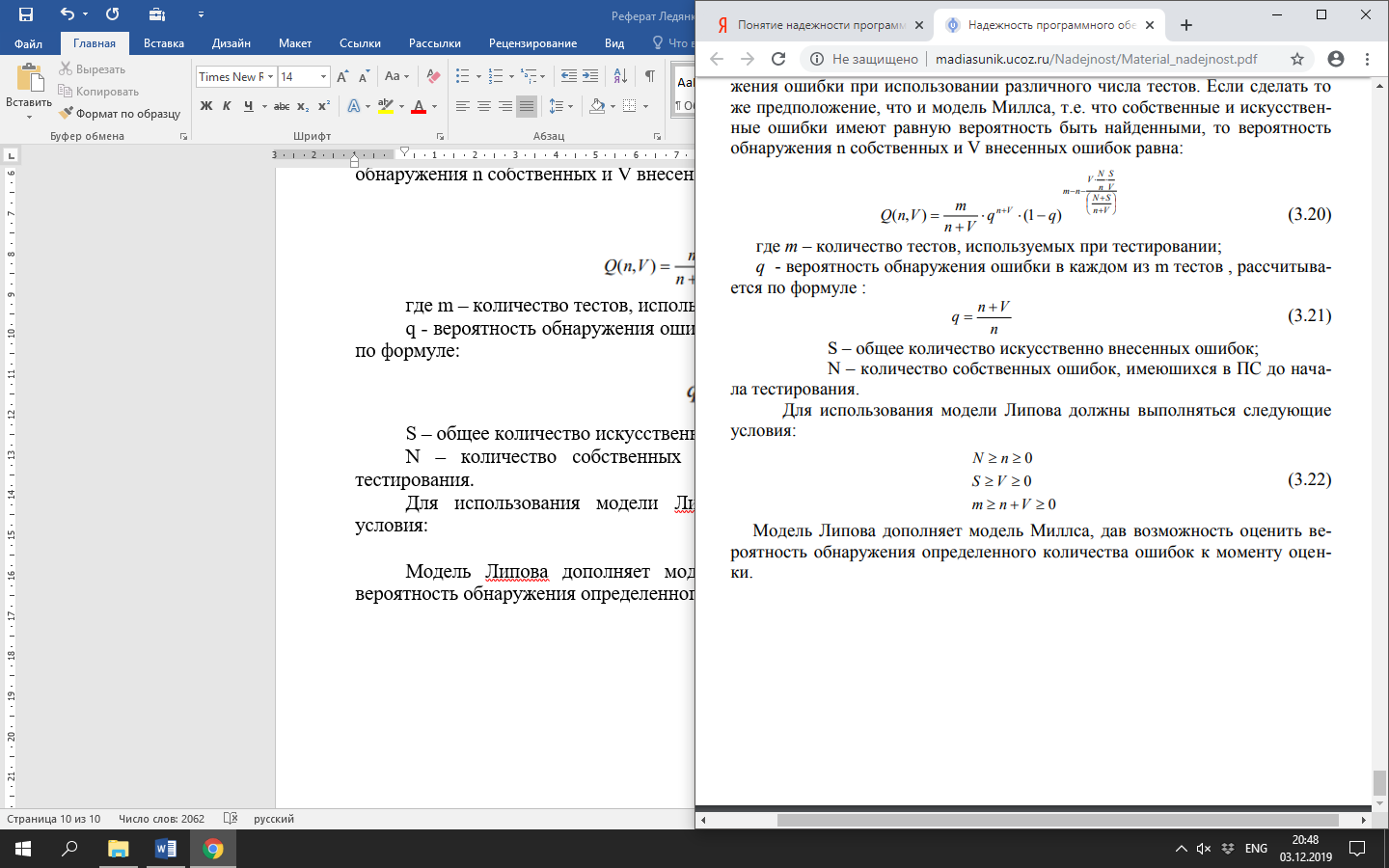The image size is (1389, 868).
Task: Increase font size with grow icon
Action: (342, 76)
